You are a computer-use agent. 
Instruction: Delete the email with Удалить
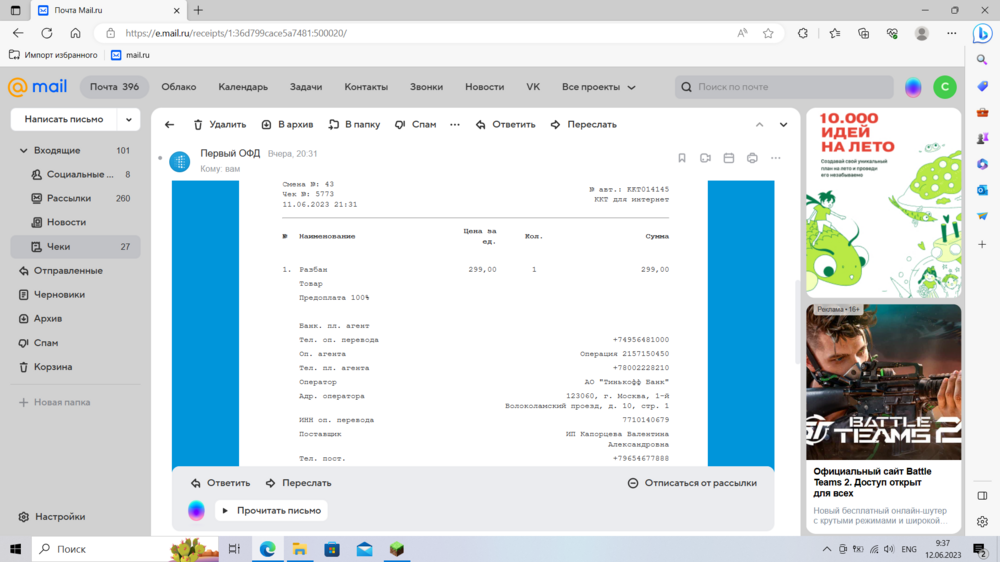point(219,124)
